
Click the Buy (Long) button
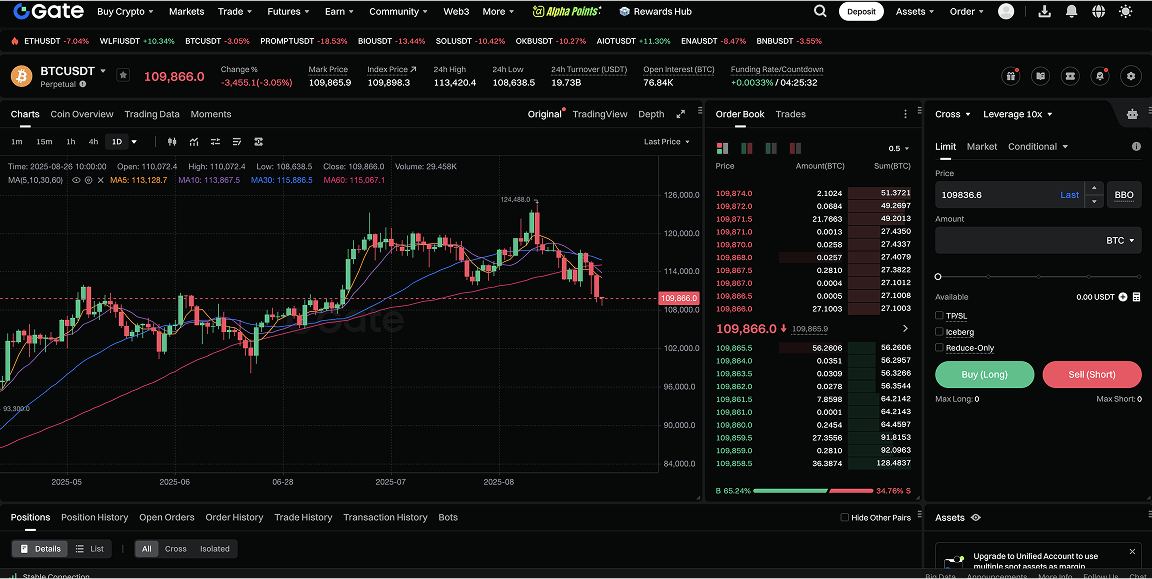(984, 374)
